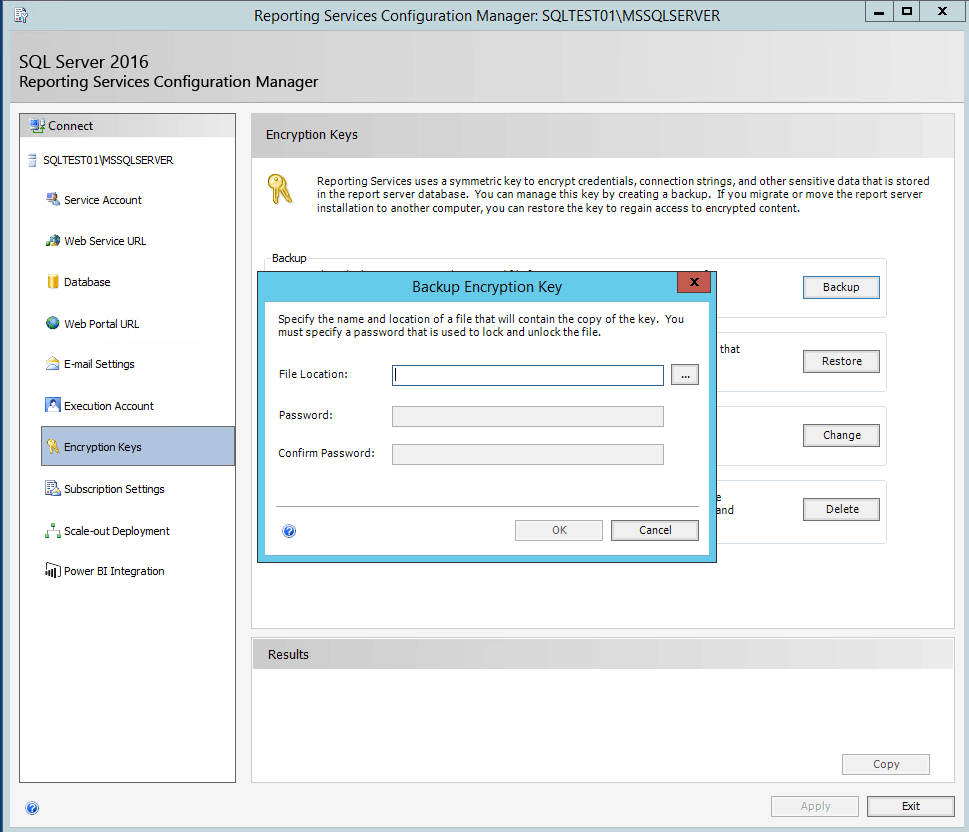
Task: Minimize the Configuration Manager window
Action: 879,11
